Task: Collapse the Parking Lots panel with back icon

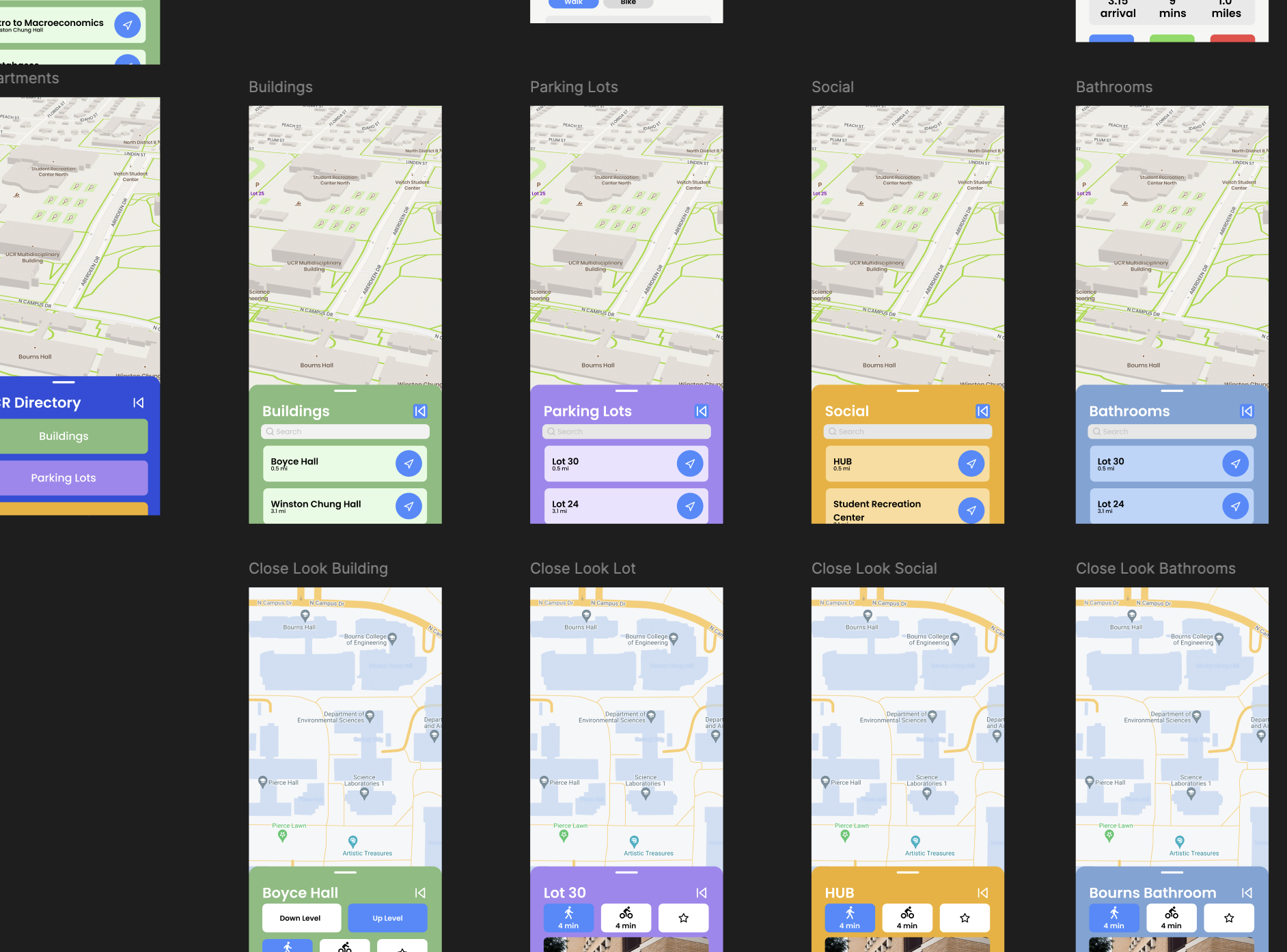Action: tap(702, 411)
